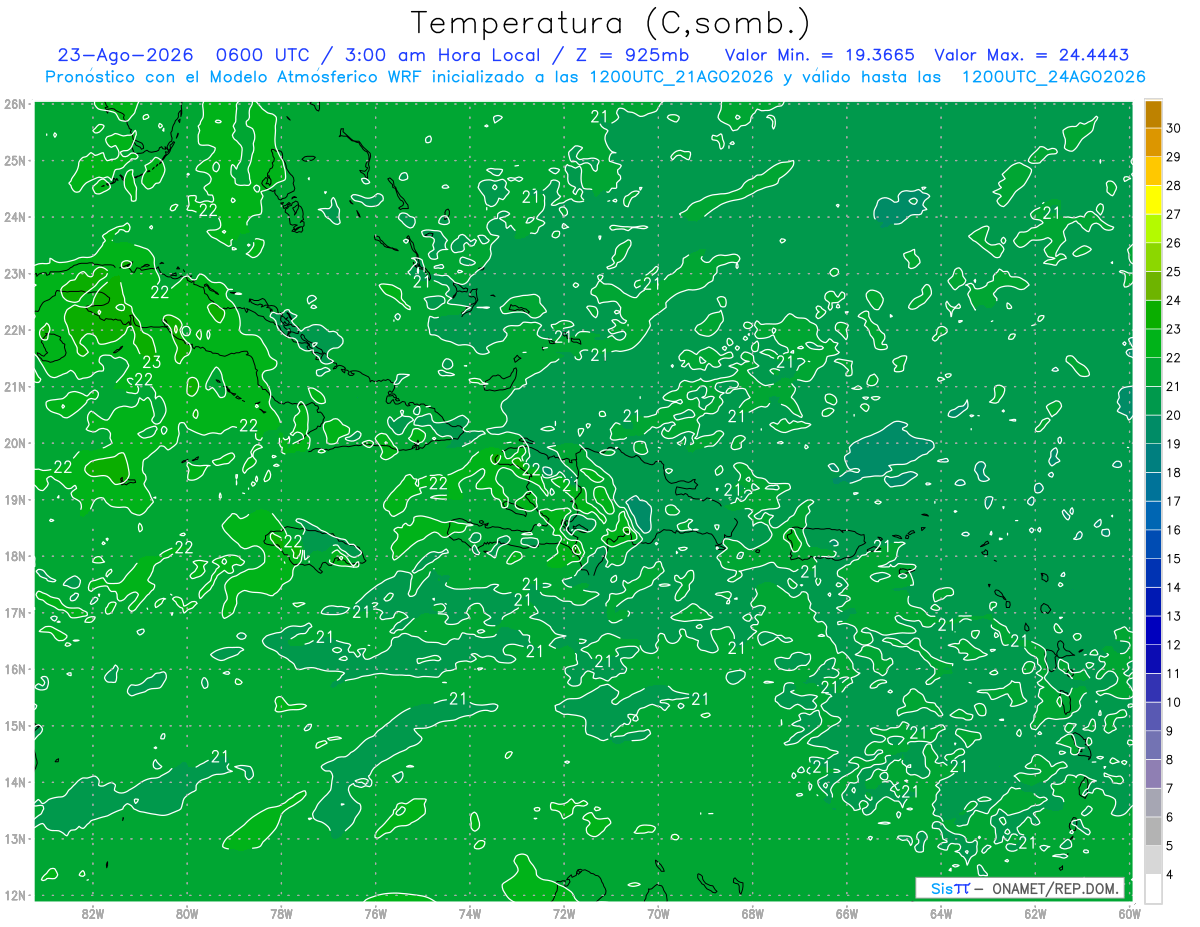The height and width of the screenshot is (927, 1200).
Task: Click the "28" label on color scale
Action: pos(1174,185)
